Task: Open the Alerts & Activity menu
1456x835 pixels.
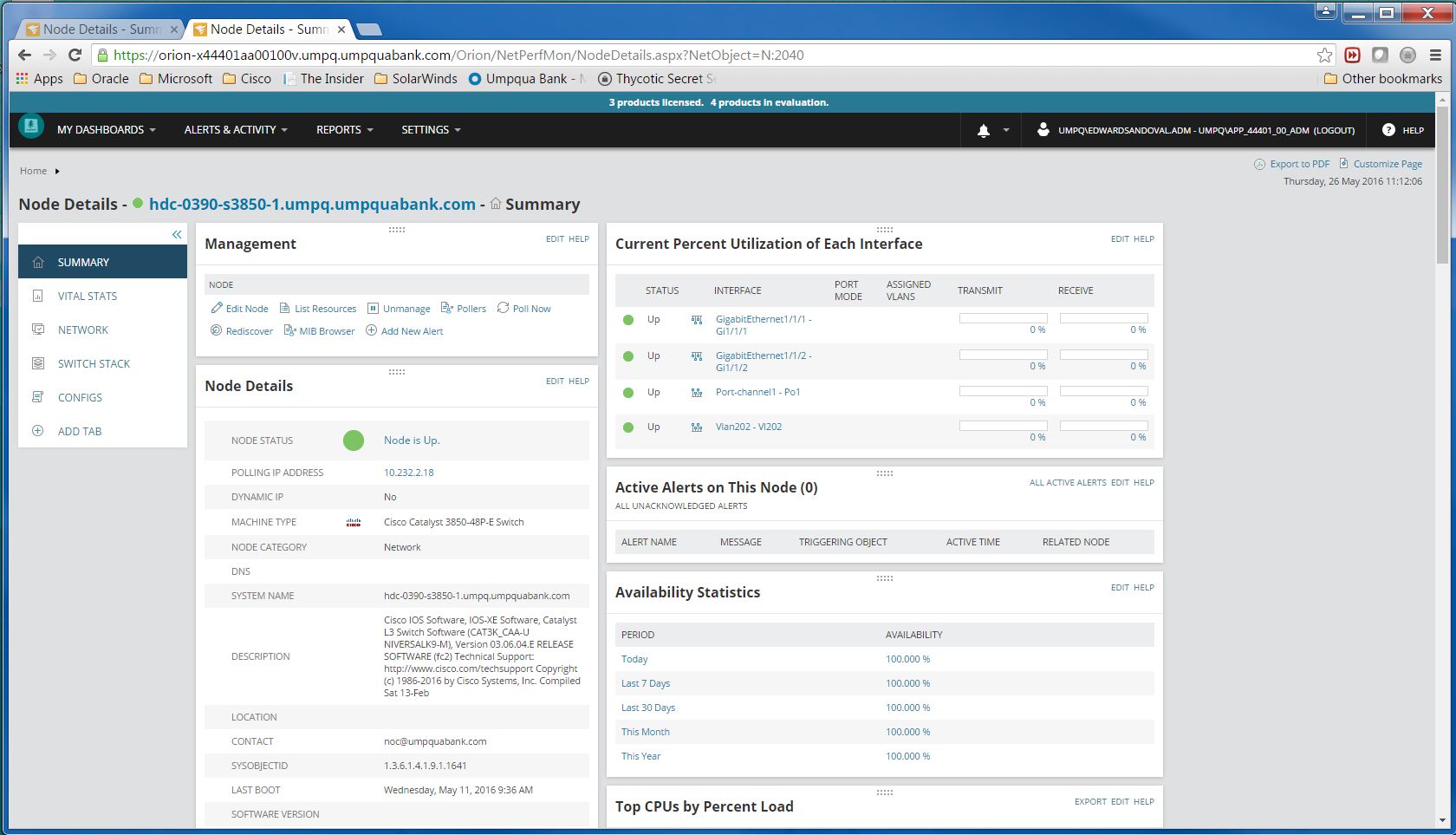Action: click(x=236, y=130)
